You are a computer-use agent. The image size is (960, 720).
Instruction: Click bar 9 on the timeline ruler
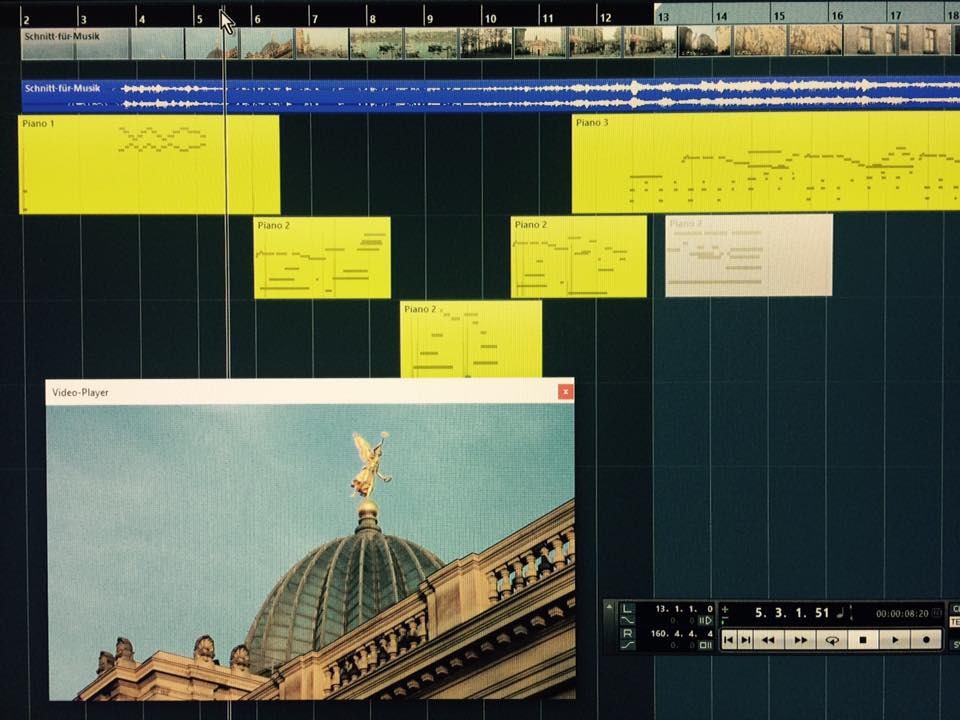click(430, 19)
